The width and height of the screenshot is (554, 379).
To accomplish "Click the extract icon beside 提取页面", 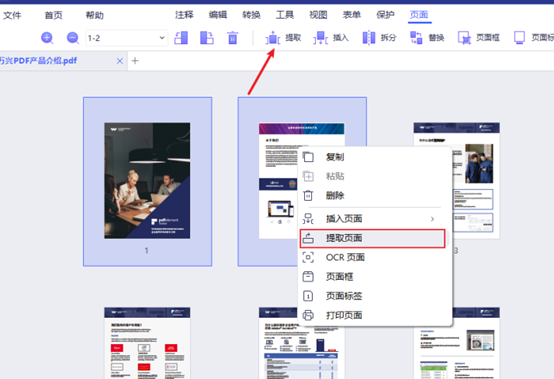I will tap(308, 238).
